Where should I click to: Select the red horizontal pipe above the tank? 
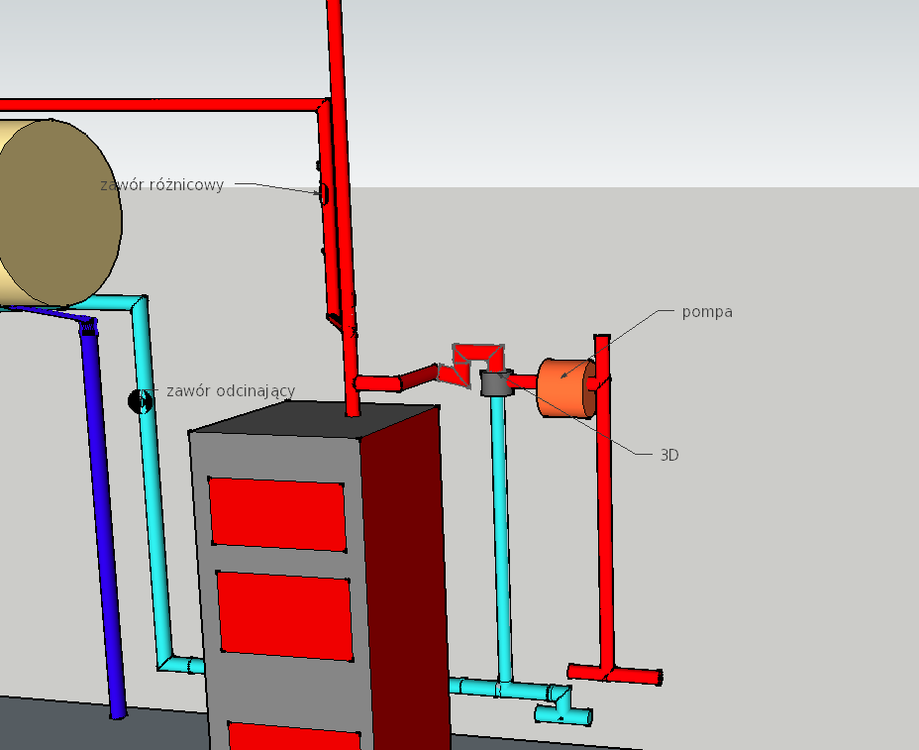click(x=160, y=104)
